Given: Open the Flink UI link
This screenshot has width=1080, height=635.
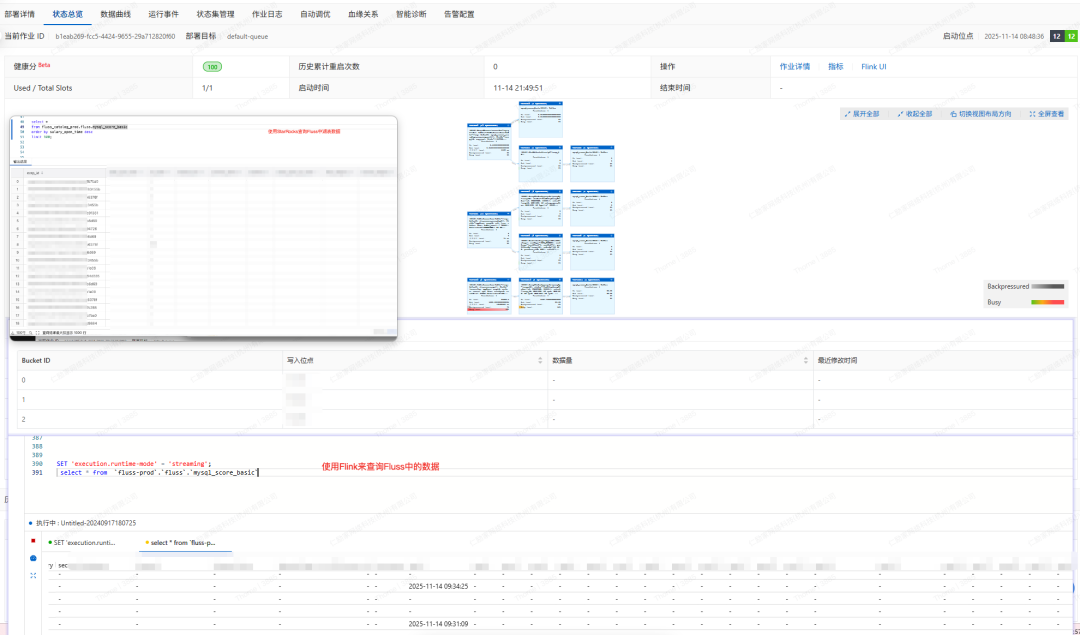Looking at the screenshot, I should (x=873, y=67).
